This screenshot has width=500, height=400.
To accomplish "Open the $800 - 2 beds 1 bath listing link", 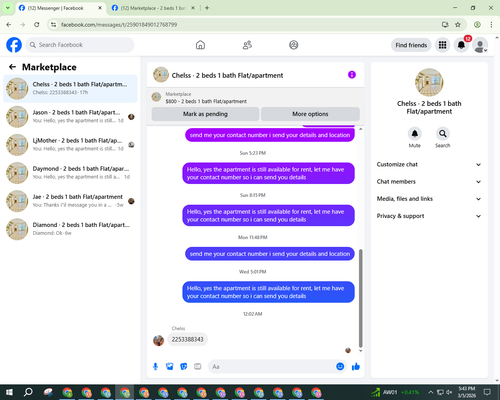I will tap(206, 101).
